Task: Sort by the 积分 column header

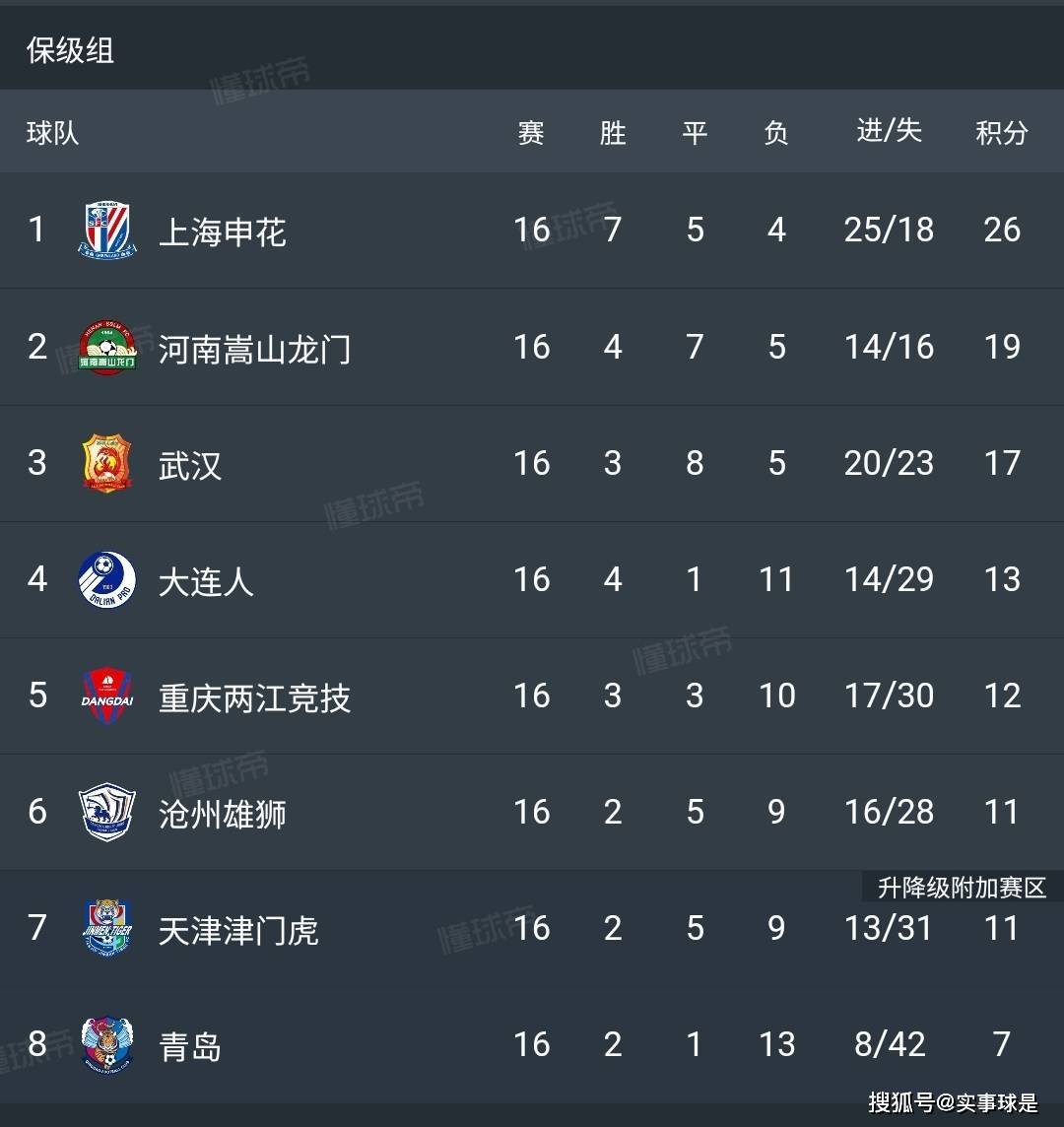Action: (1002, 133)
